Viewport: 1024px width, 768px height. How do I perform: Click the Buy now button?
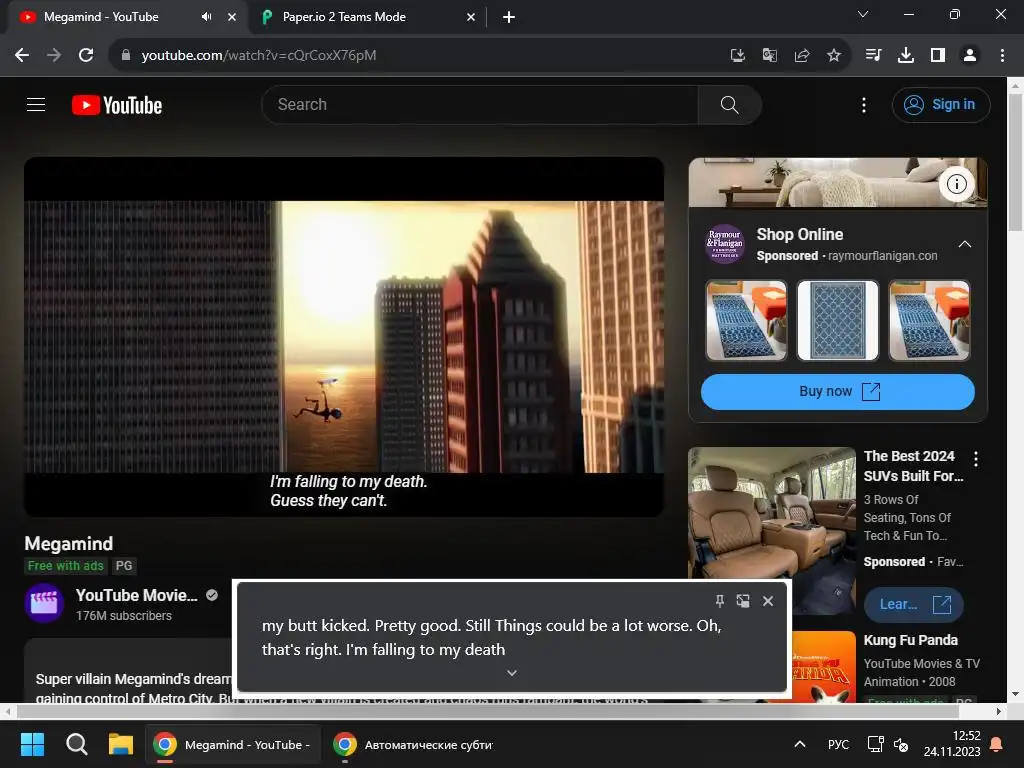pos(837,392)
